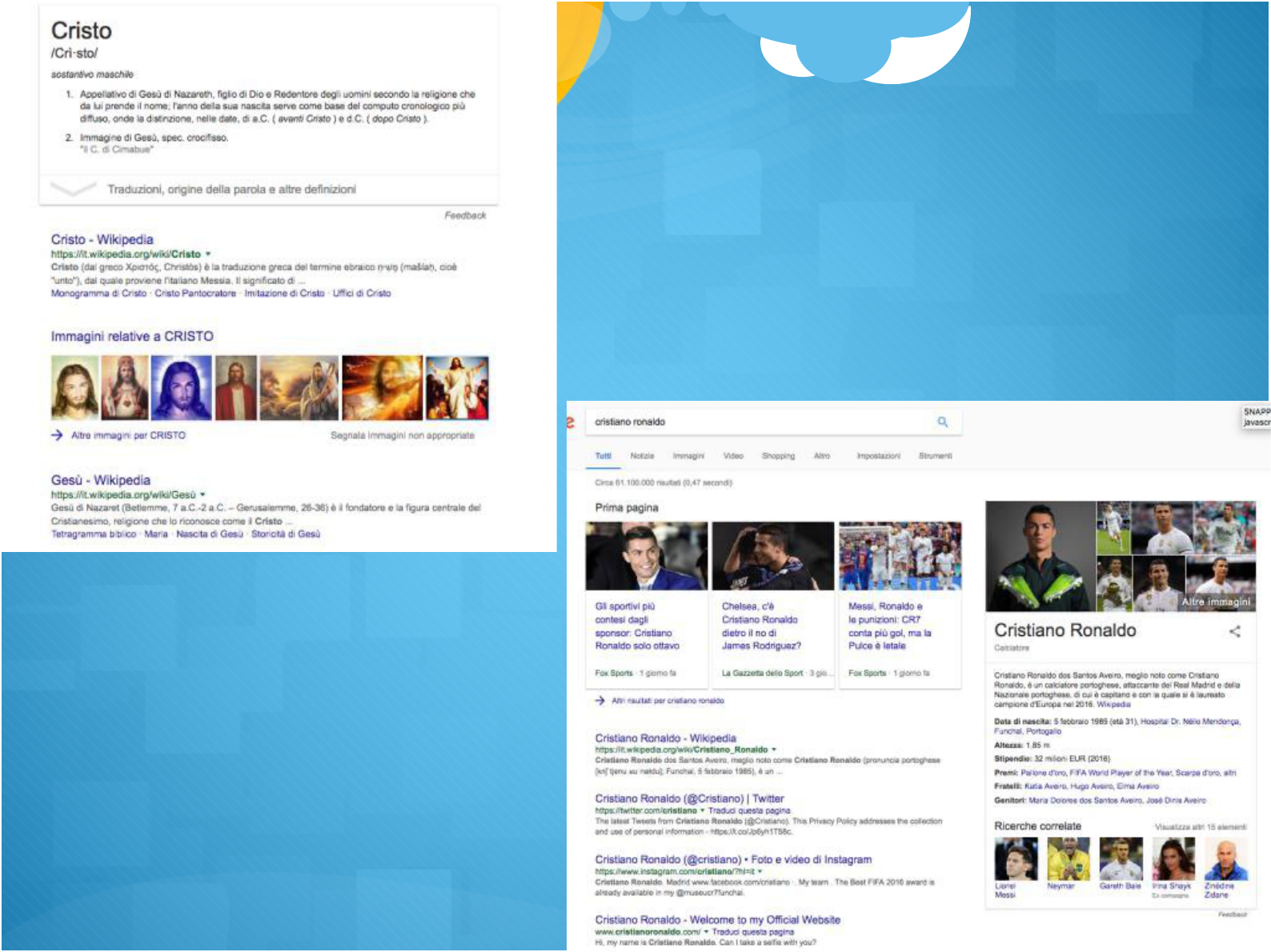Screen dimensions: 1271x952
Task: Open Cristiano Ronaldo Official Website result
Action: (717, 920)
